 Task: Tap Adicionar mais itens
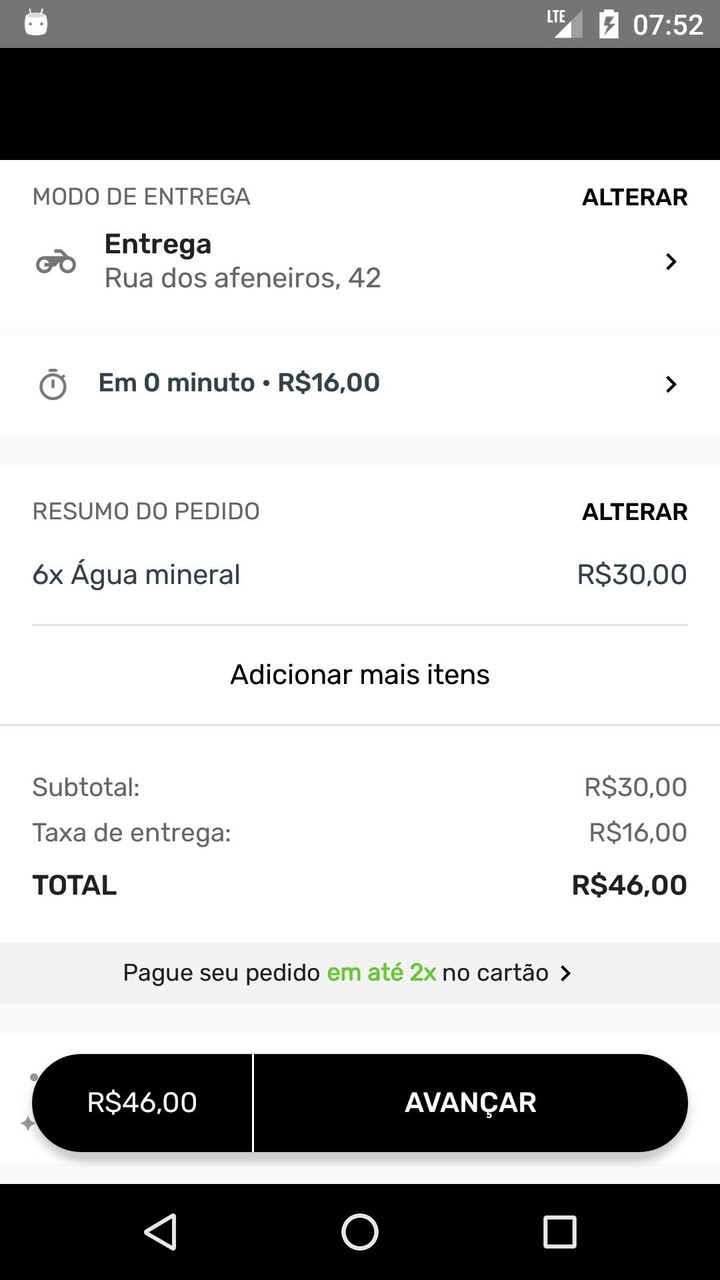coord(360,675)
